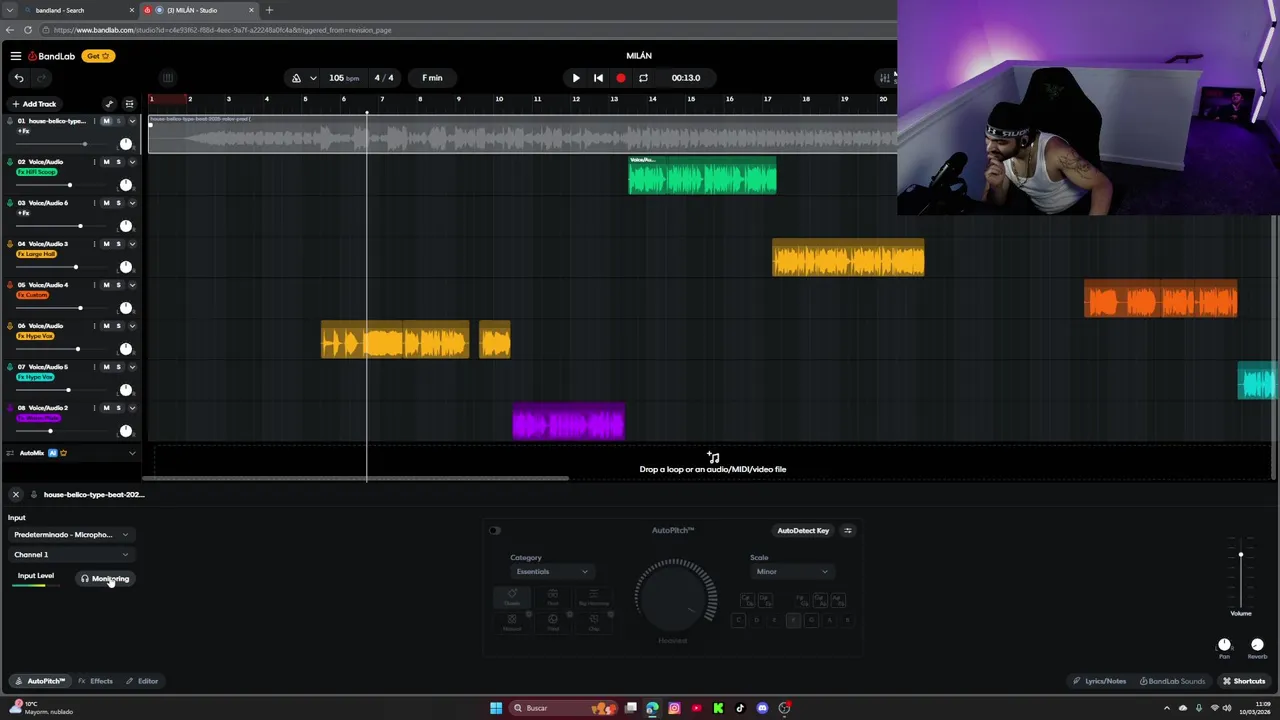Click the Windows Start button
The width and height of the screenshot is (1280, 720).
click(496, 708)
